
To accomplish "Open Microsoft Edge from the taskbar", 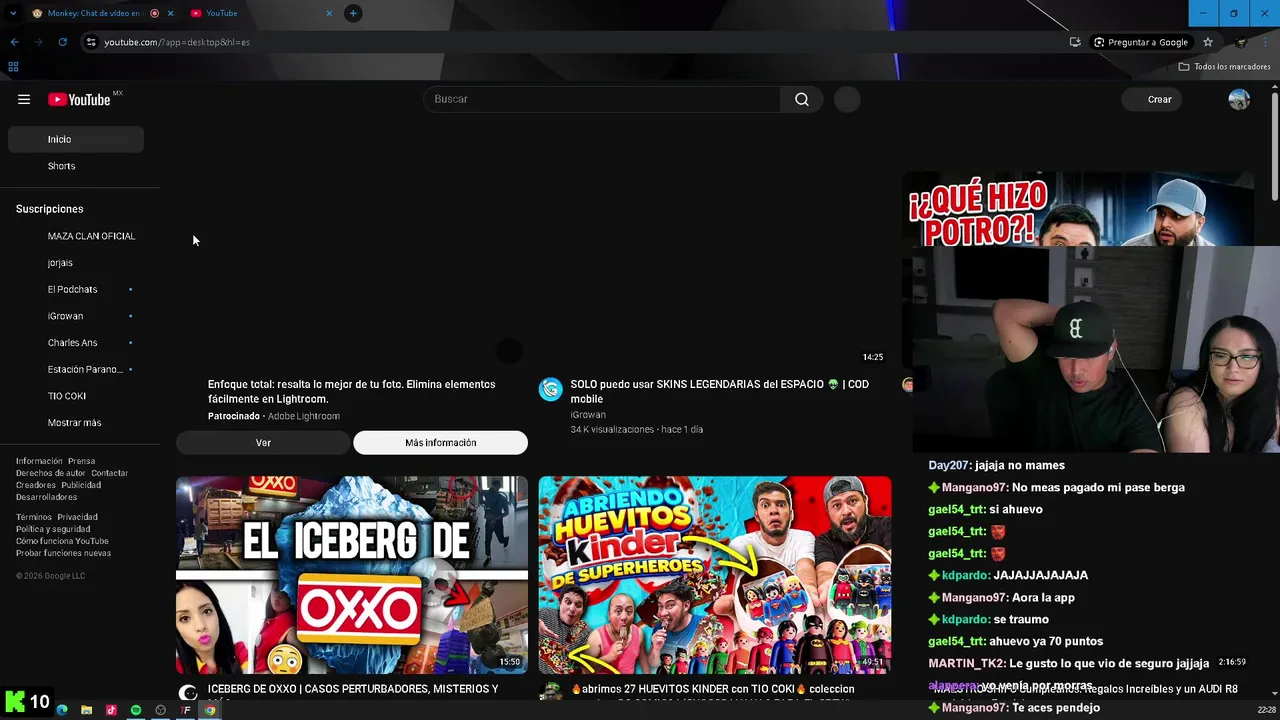I will (x=62, y=710).
